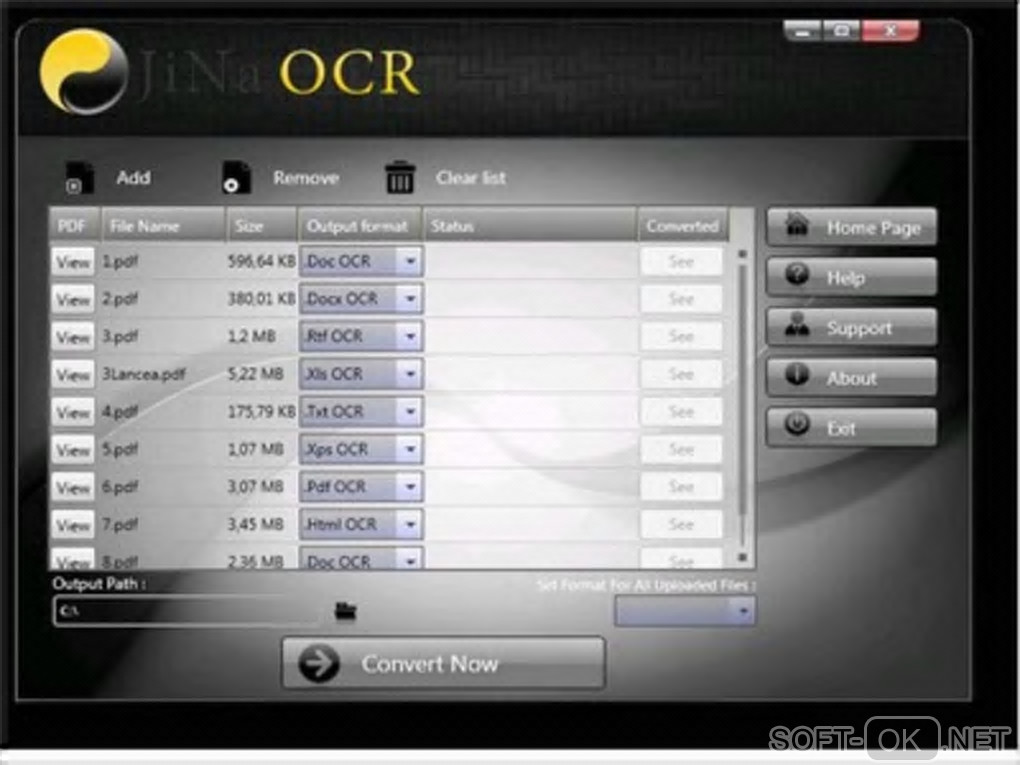See converted result for 3.pdf
Screen dimensions: 1020x765
click(681, 337)
